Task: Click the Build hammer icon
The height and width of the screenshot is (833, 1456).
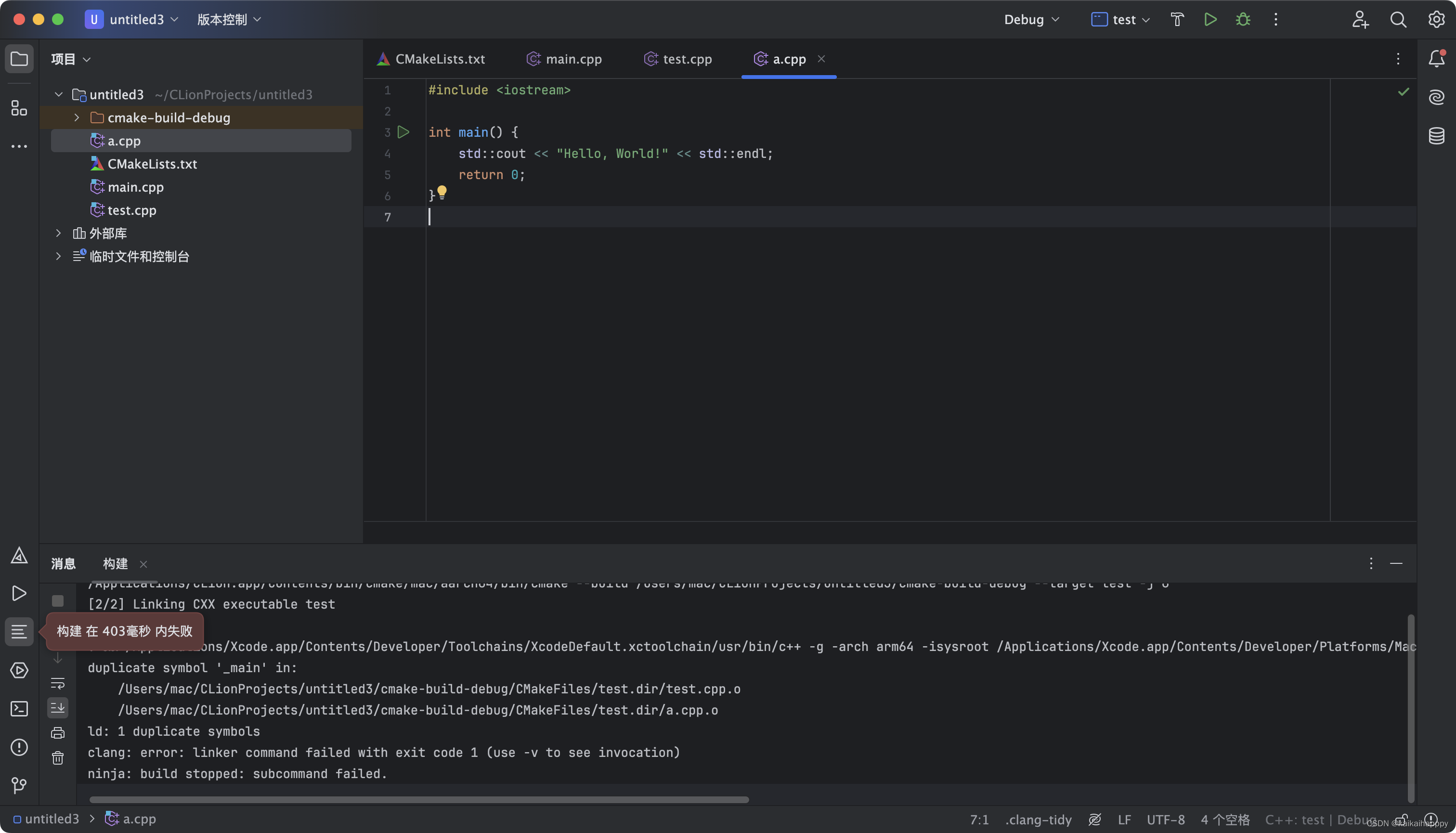Action: point(1177,19)
